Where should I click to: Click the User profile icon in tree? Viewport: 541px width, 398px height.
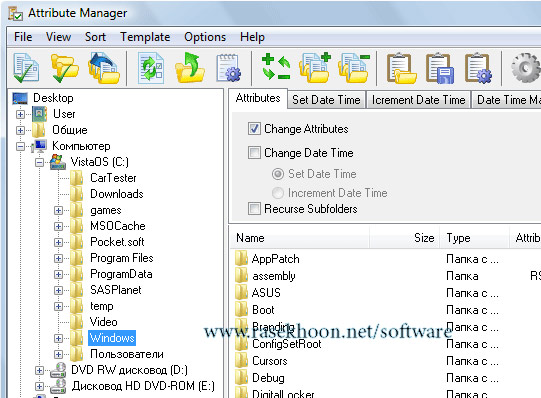click(x=39, y=114)
